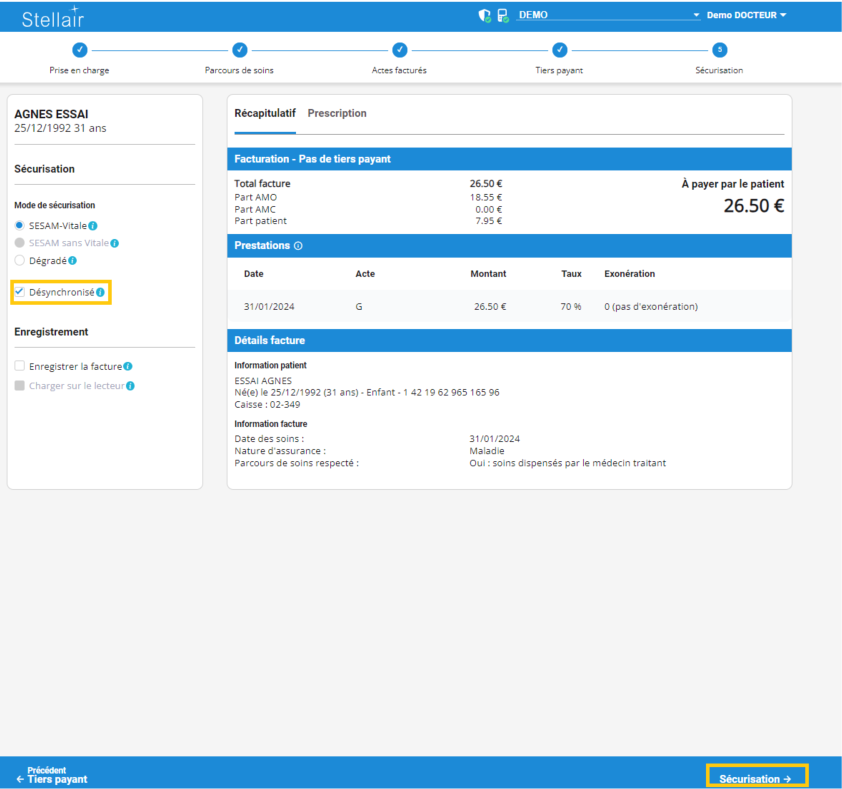The image size is (842, 789).
Task: Check the Enregistrer la facture checkbox
Action: (x=20, y=367)
